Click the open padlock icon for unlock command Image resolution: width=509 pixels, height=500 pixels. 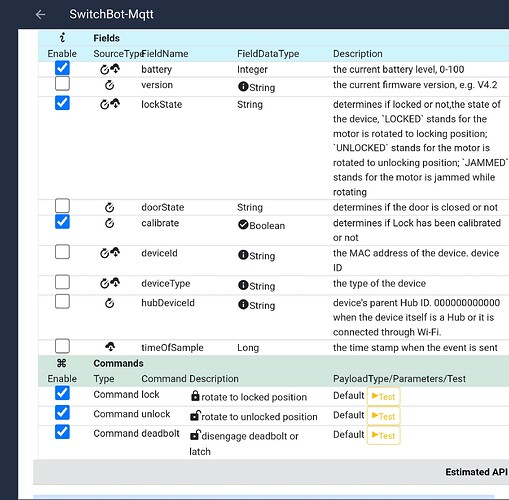tap(195, 415)
